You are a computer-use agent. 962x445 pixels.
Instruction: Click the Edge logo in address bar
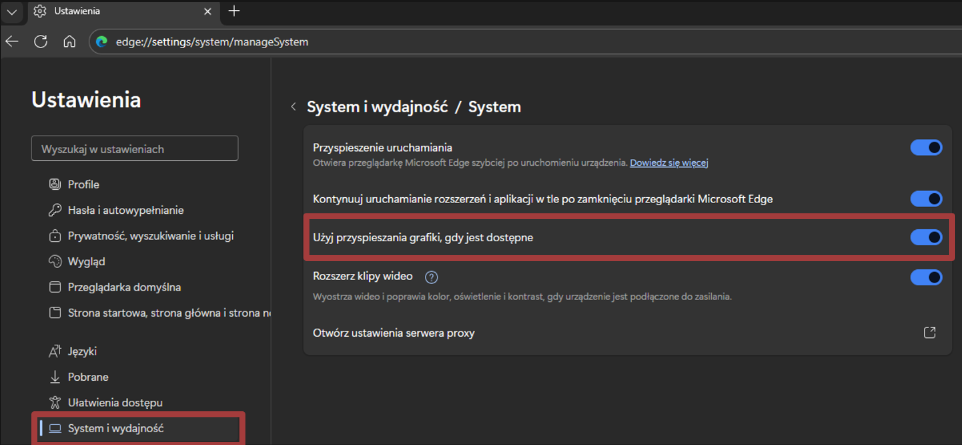click(x=102, y=42)
